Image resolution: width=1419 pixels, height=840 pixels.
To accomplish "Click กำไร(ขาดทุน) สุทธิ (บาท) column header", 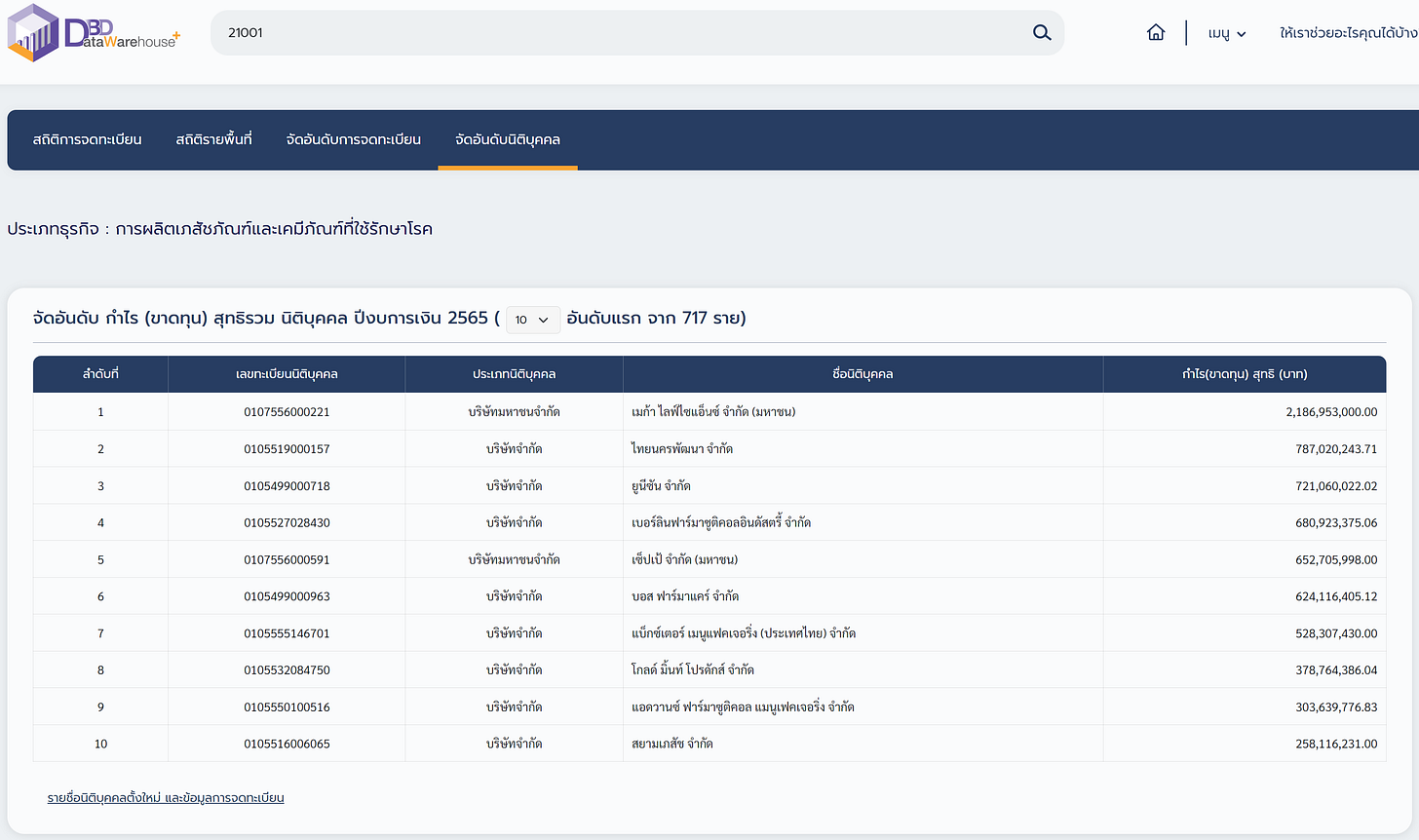I will (x=1245, y=374).
